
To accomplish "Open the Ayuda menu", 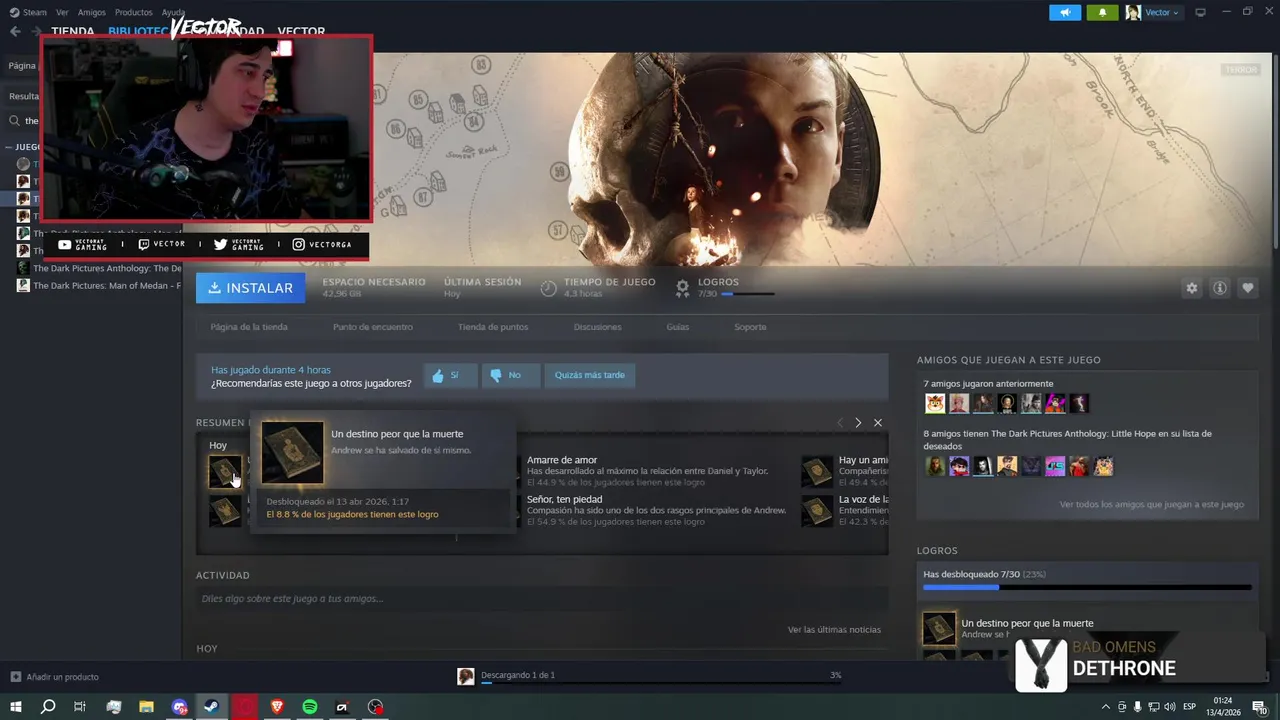I will (x=173, y=12).
